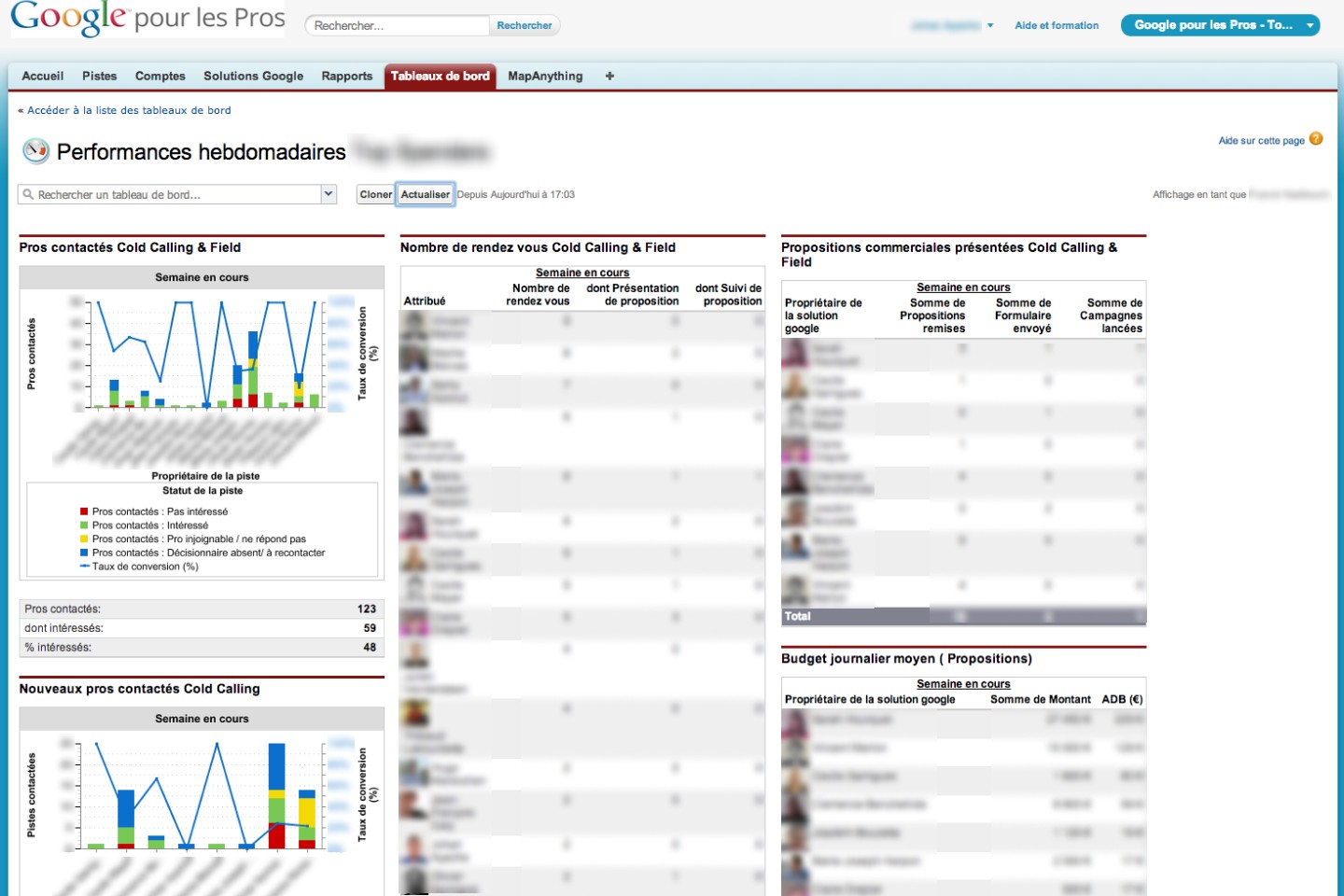Click the Pros contactés value 123
This screenshot has height=896, width=1344.
[367, 609]
